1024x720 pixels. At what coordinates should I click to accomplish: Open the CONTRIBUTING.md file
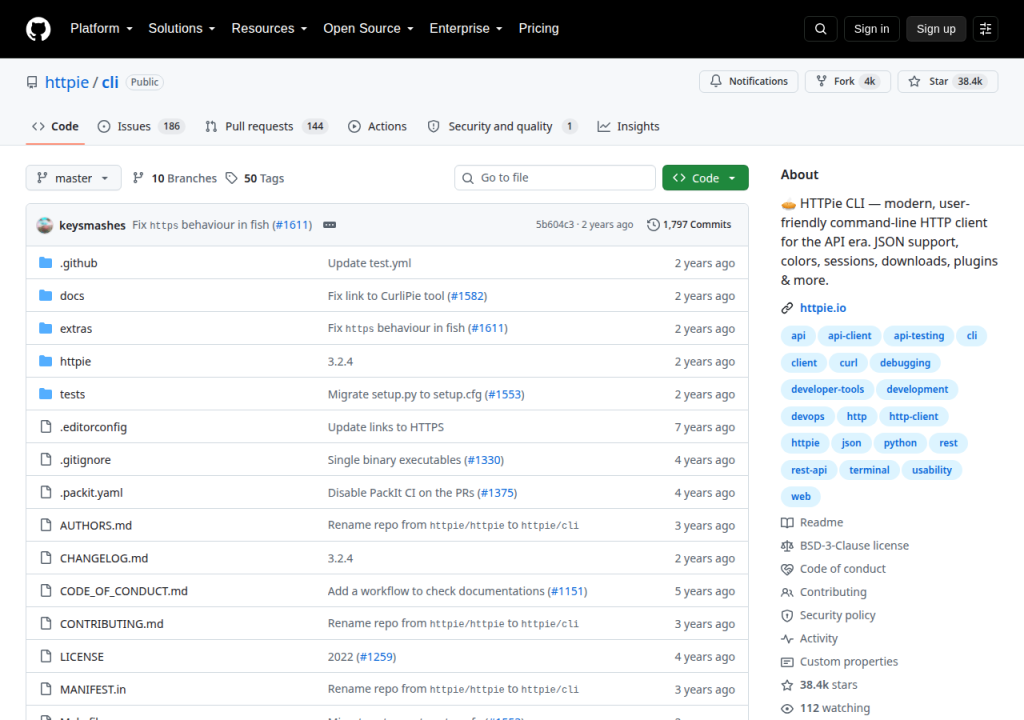click(x=112, y=624)
